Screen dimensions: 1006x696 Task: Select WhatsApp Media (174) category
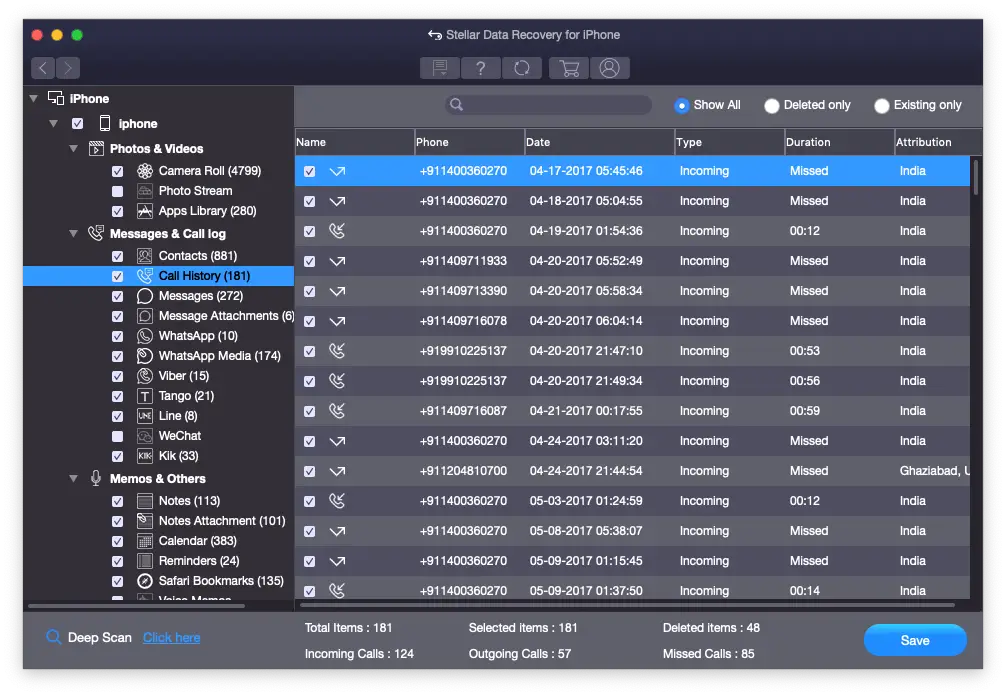[219, 356]
